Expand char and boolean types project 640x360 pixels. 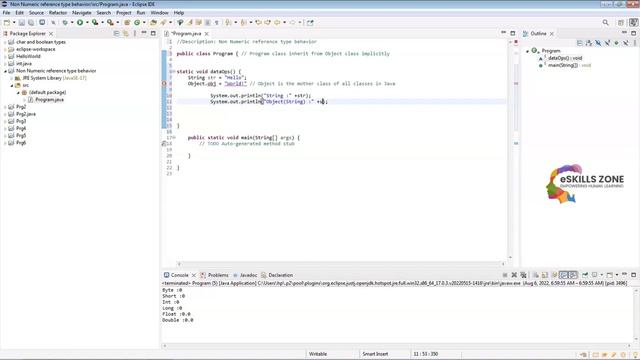point(5,42)
